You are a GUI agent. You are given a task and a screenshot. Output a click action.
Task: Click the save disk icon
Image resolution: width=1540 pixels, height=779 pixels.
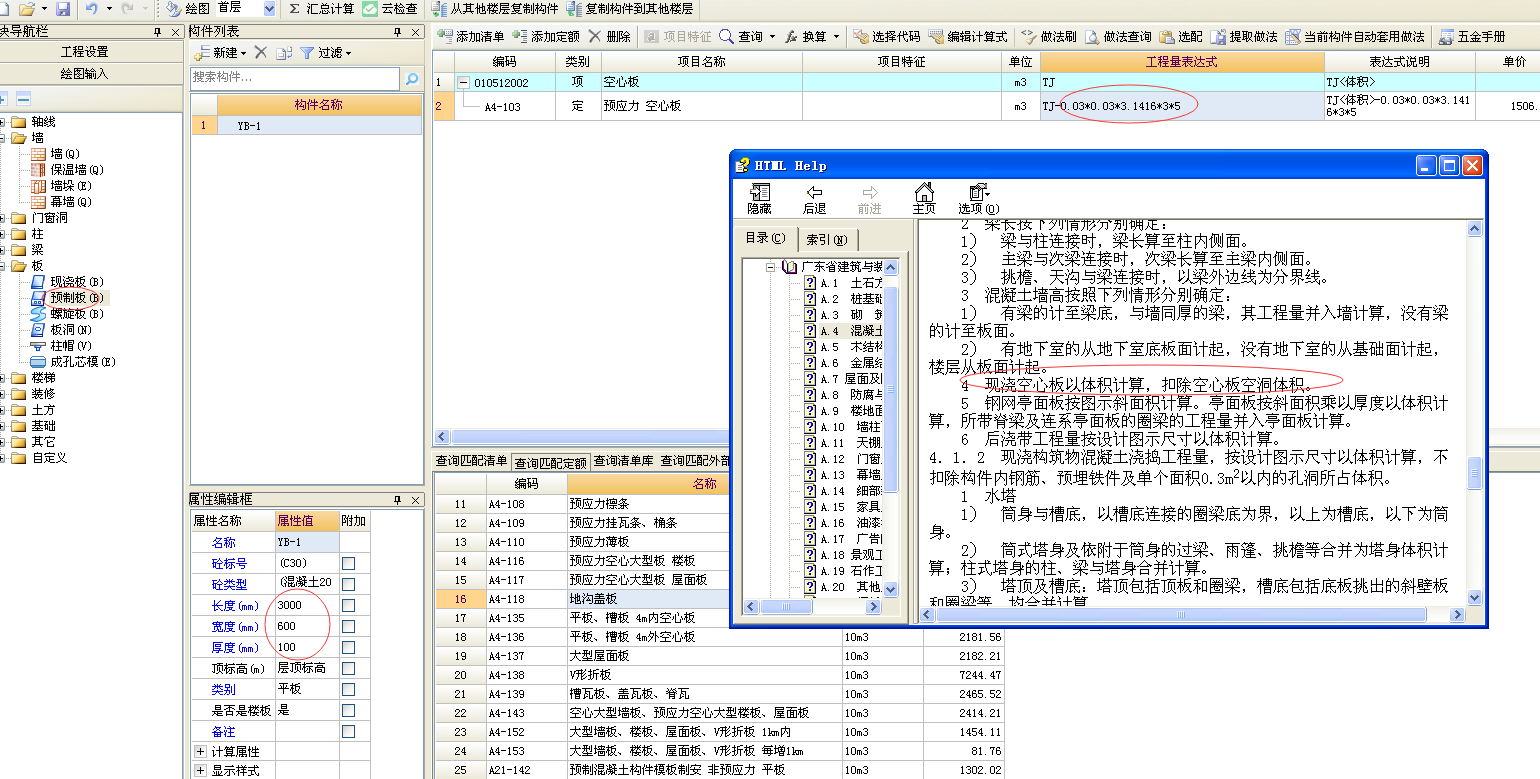pos(62,8)
